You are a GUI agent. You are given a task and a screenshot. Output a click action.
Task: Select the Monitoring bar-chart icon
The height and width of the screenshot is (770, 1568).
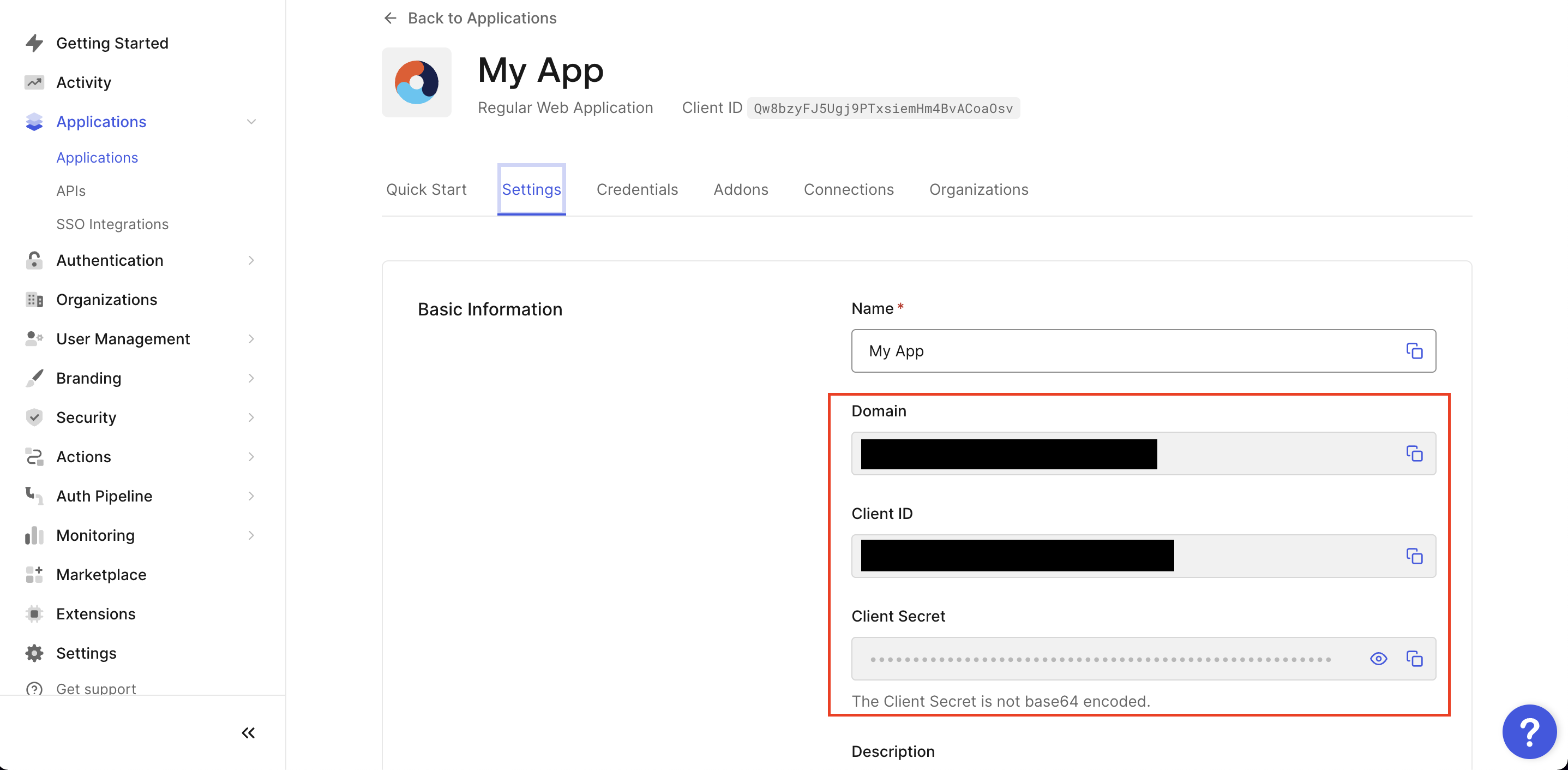pyautogui.click(x=34, y=535)
